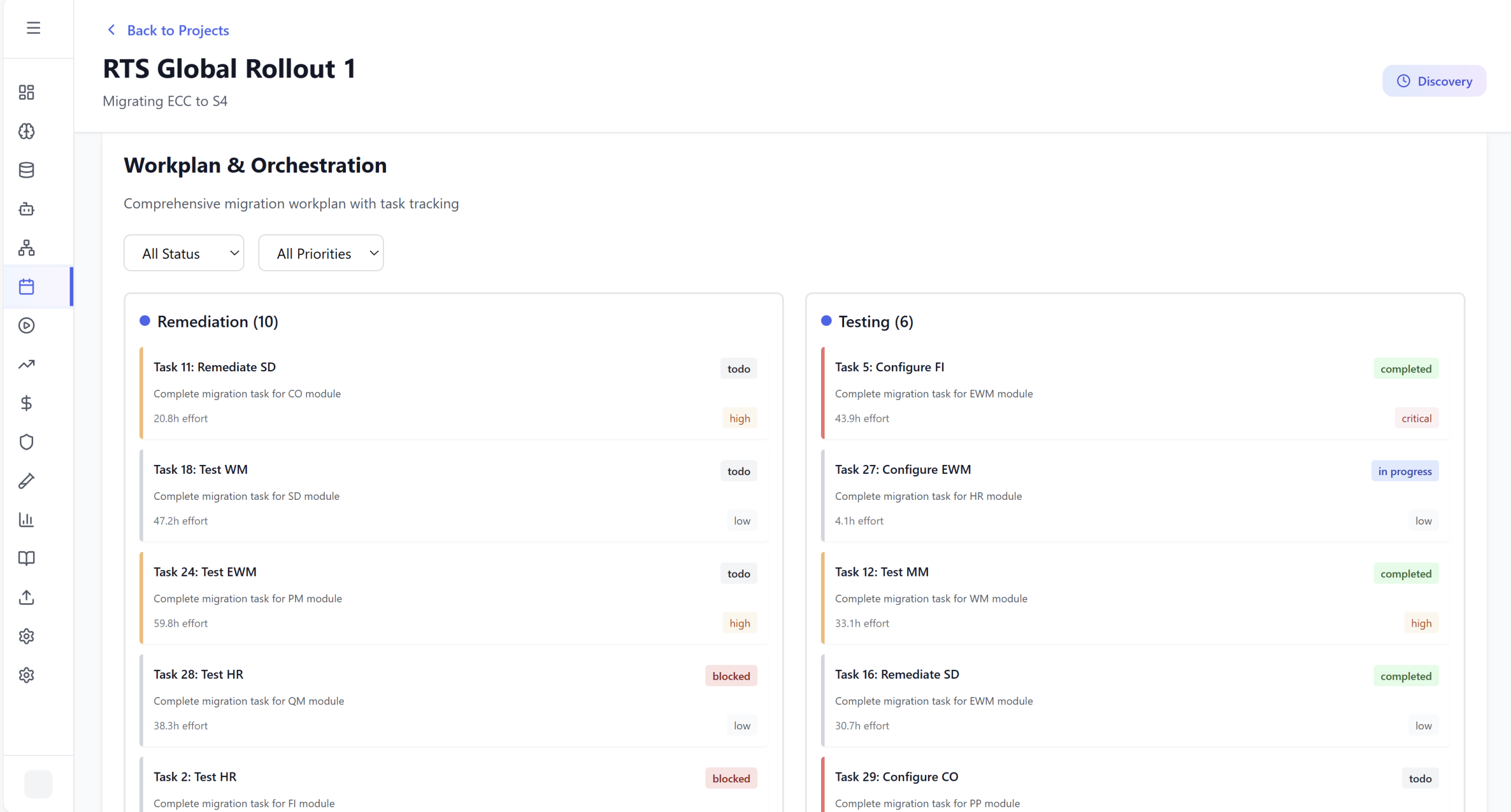Click the upload icon in sidebar
The image size is (1511, 812).
pos(27,597)
